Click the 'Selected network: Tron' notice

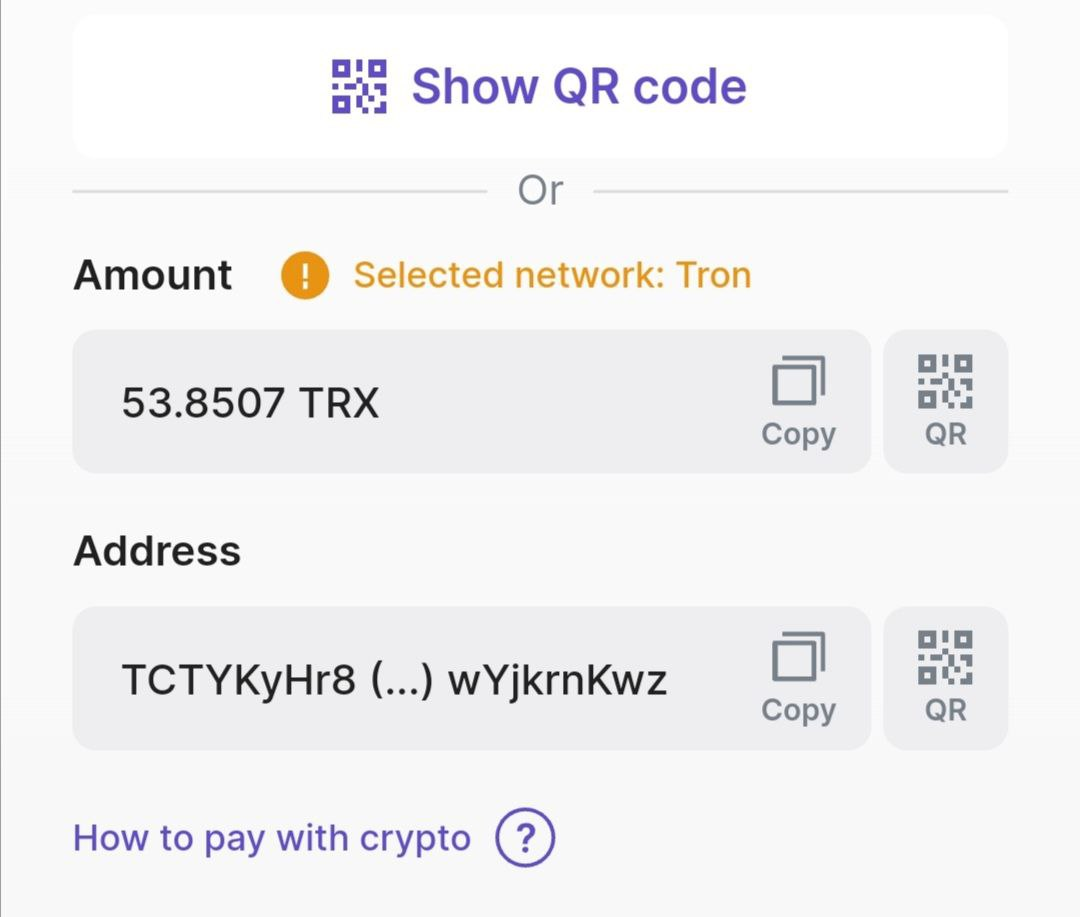coord(552,275)
